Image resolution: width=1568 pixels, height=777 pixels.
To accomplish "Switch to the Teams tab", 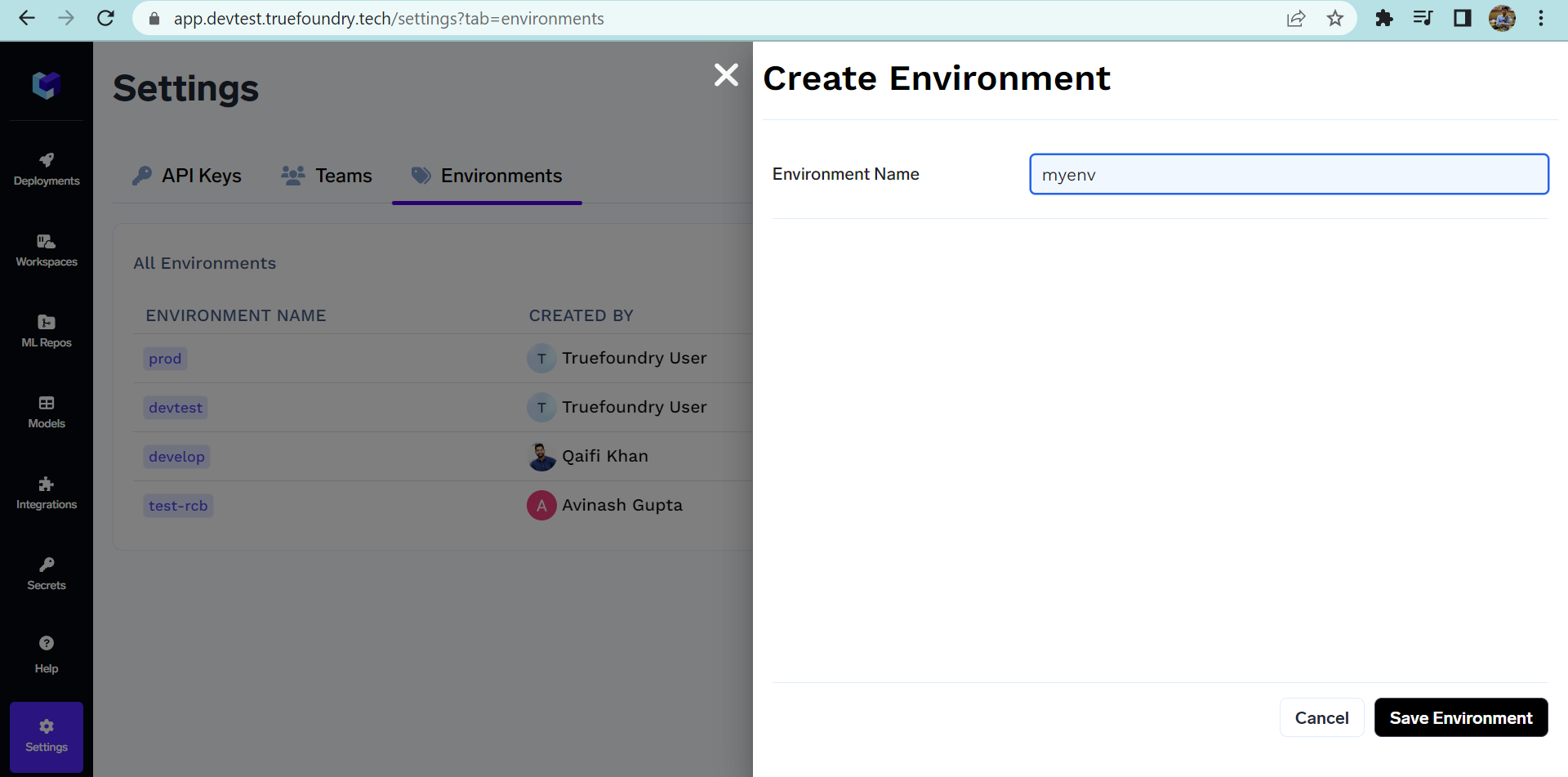I will (x=327, y=176).
